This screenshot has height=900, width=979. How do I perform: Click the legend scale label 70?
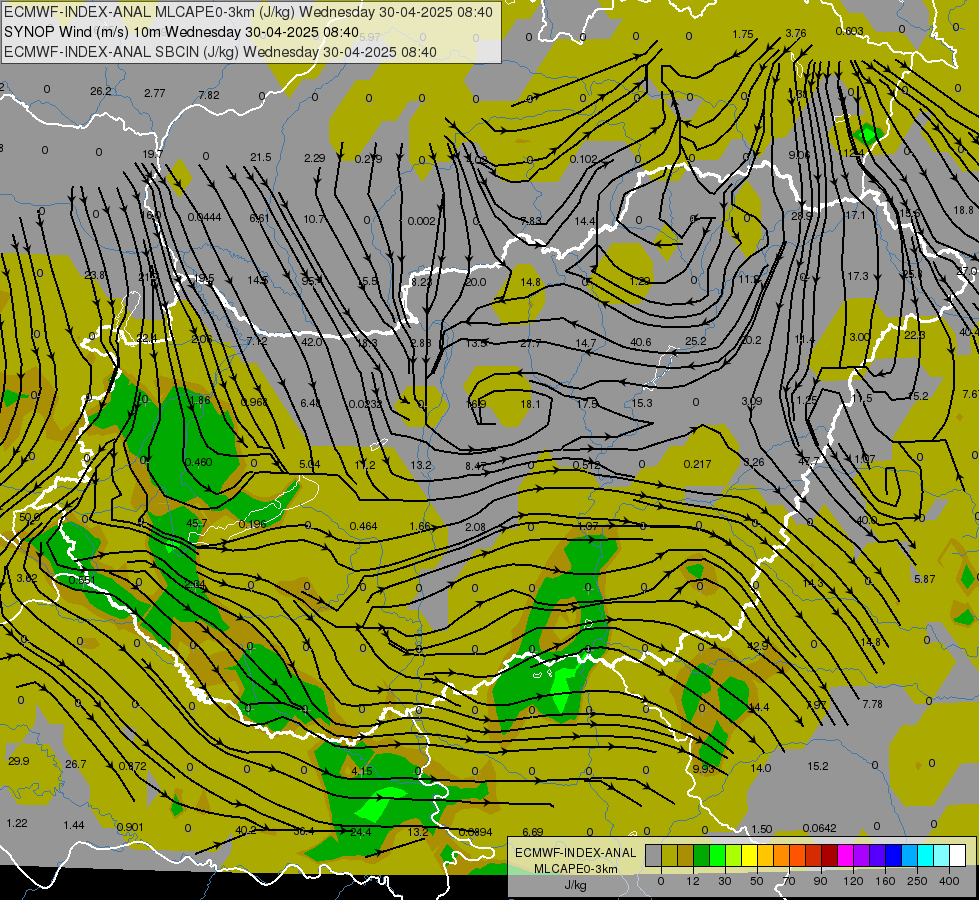click(789, 881)
